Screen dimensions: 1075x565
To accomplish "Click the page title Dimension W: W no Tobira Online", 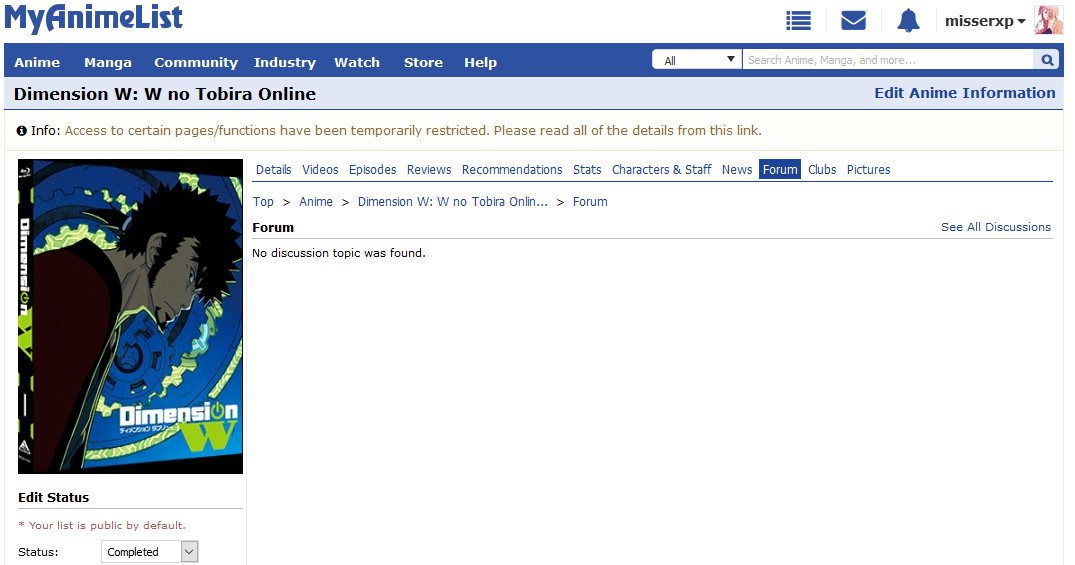I will click(165, 94).
